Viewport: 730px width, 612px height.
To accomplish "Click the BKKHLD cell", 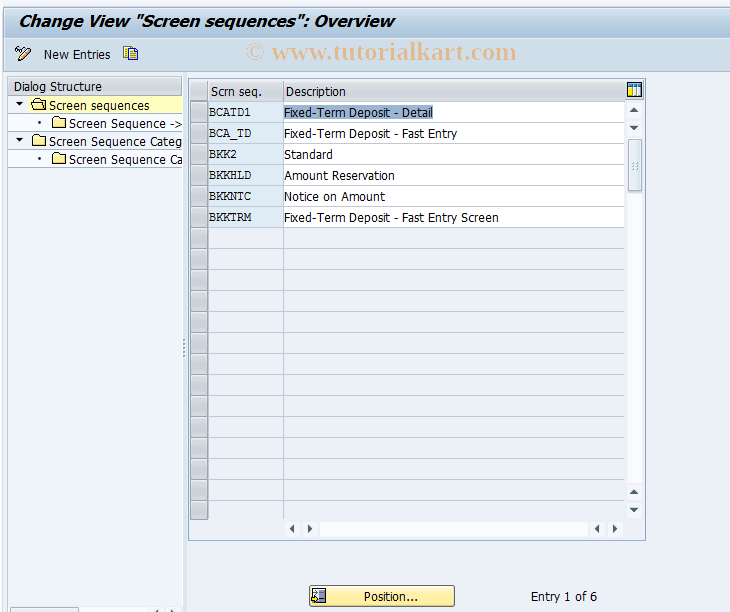I will tap(245, 175).
